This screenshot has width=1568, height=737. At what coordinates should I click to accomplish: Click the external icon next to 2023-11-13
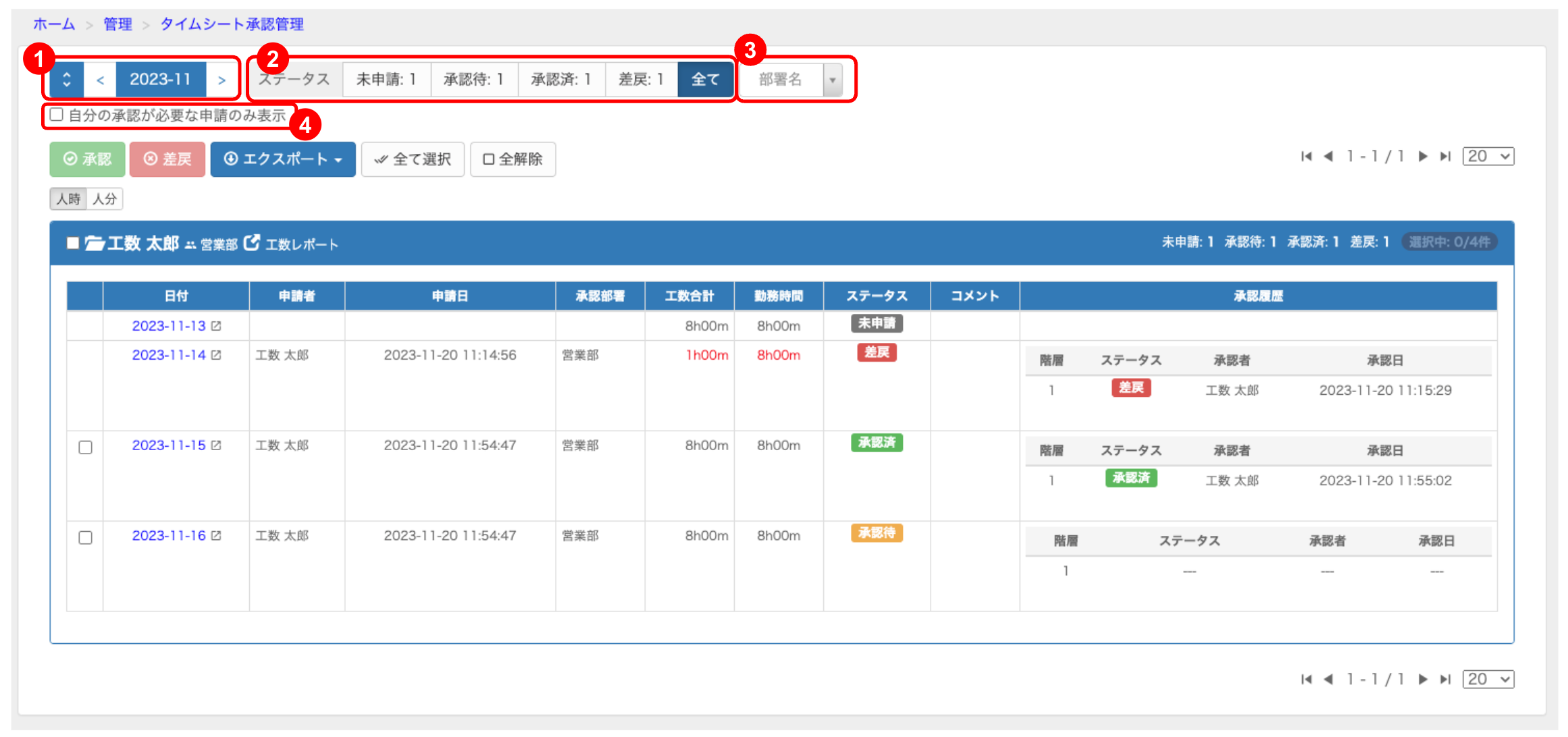(216, 326)
